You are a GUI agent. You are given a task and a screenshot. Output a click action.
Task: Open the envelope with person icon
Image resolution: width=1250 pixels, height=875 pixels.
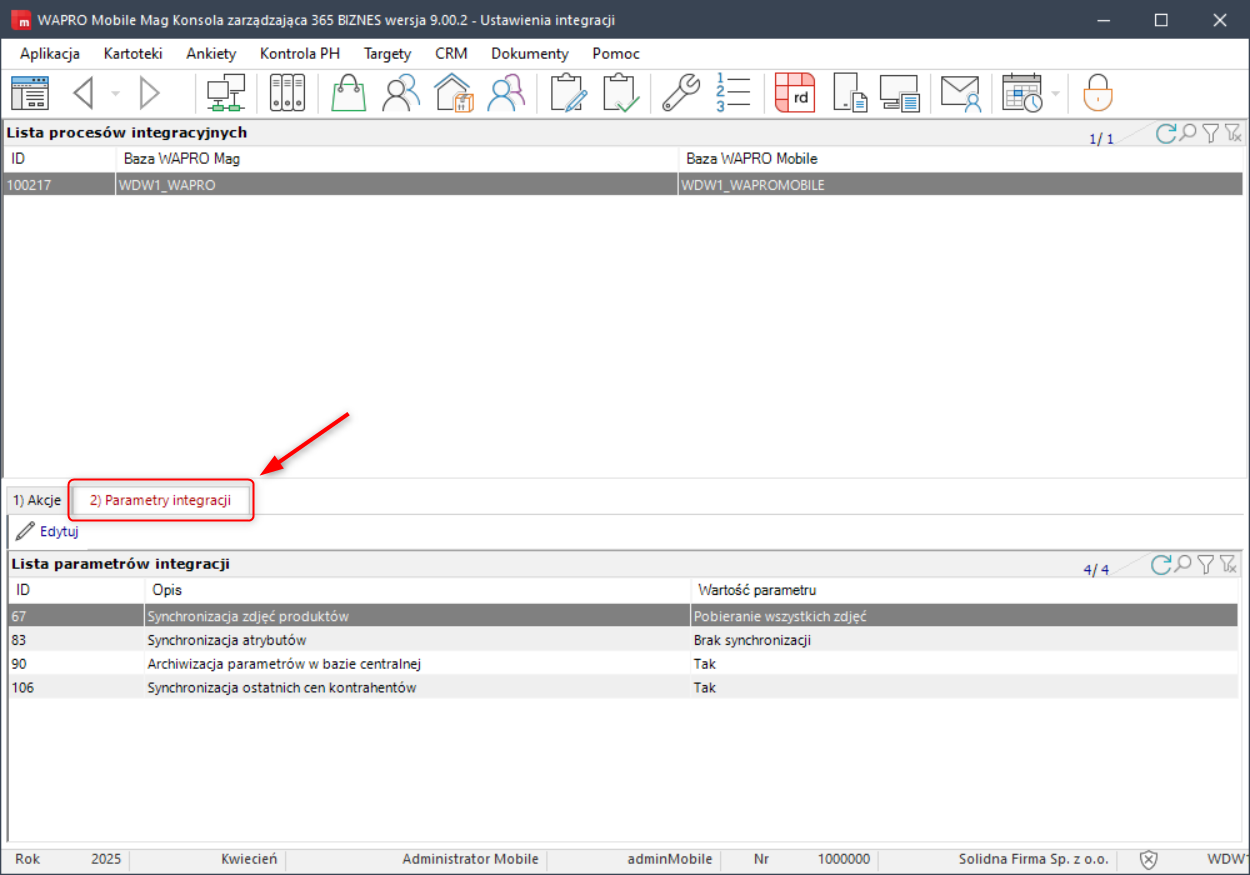coord(961,93)
